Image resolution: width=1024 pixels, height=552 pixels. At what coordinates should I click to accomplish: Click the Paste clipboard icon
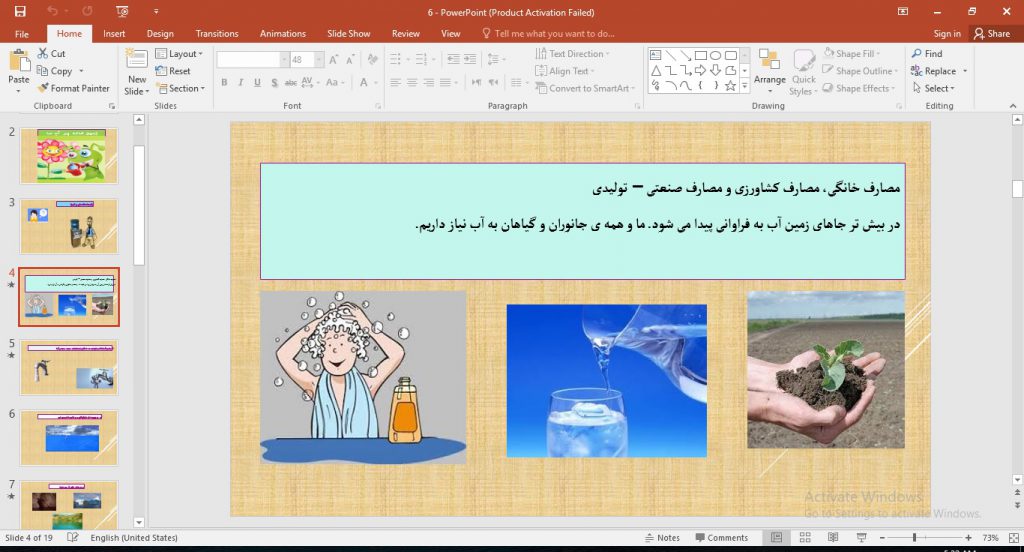pyautogui.click(x=18, y=62)
